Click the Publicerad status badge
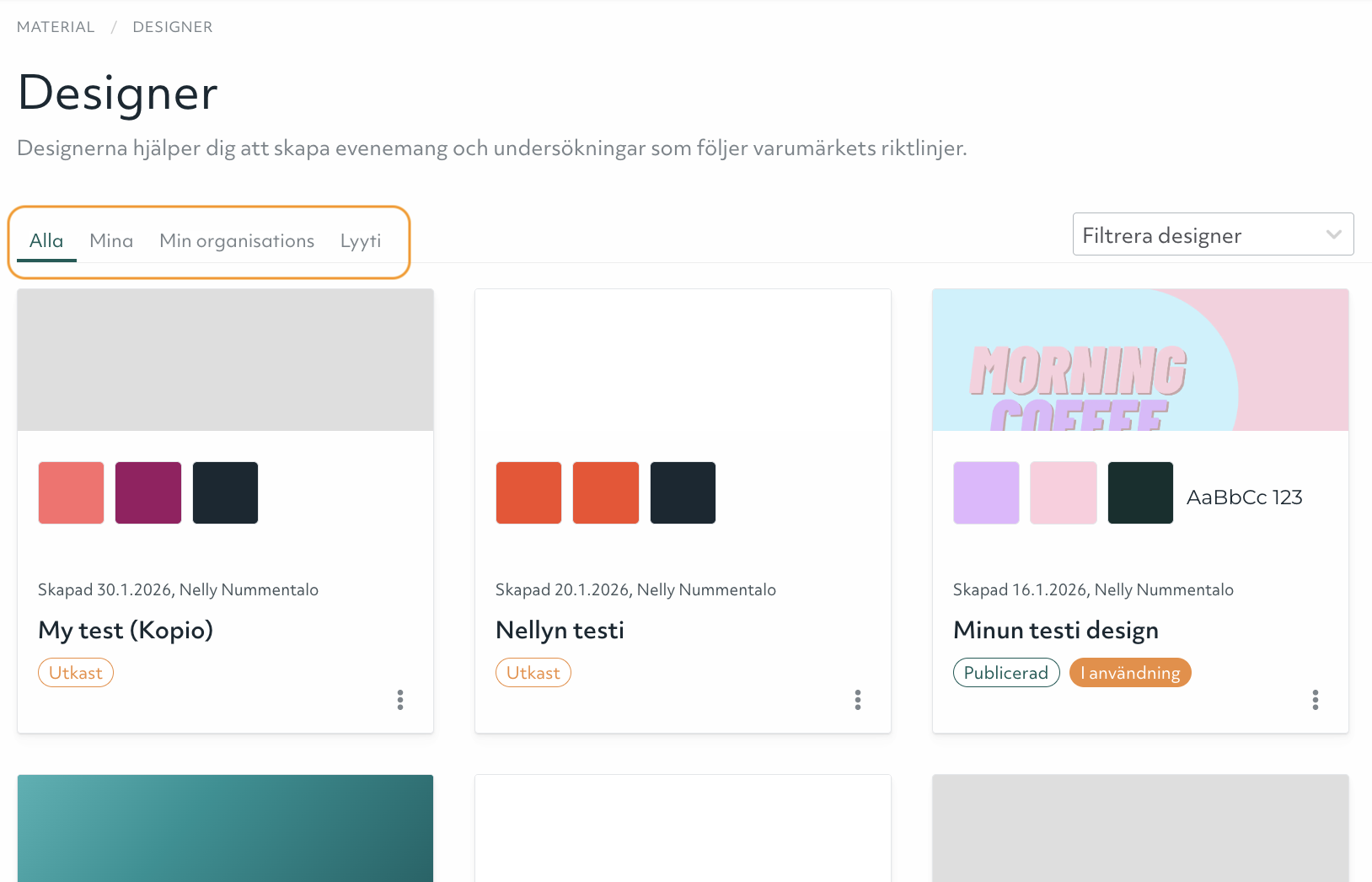This screenshot has width=1372, height=882. click(x=1006, y=673)
